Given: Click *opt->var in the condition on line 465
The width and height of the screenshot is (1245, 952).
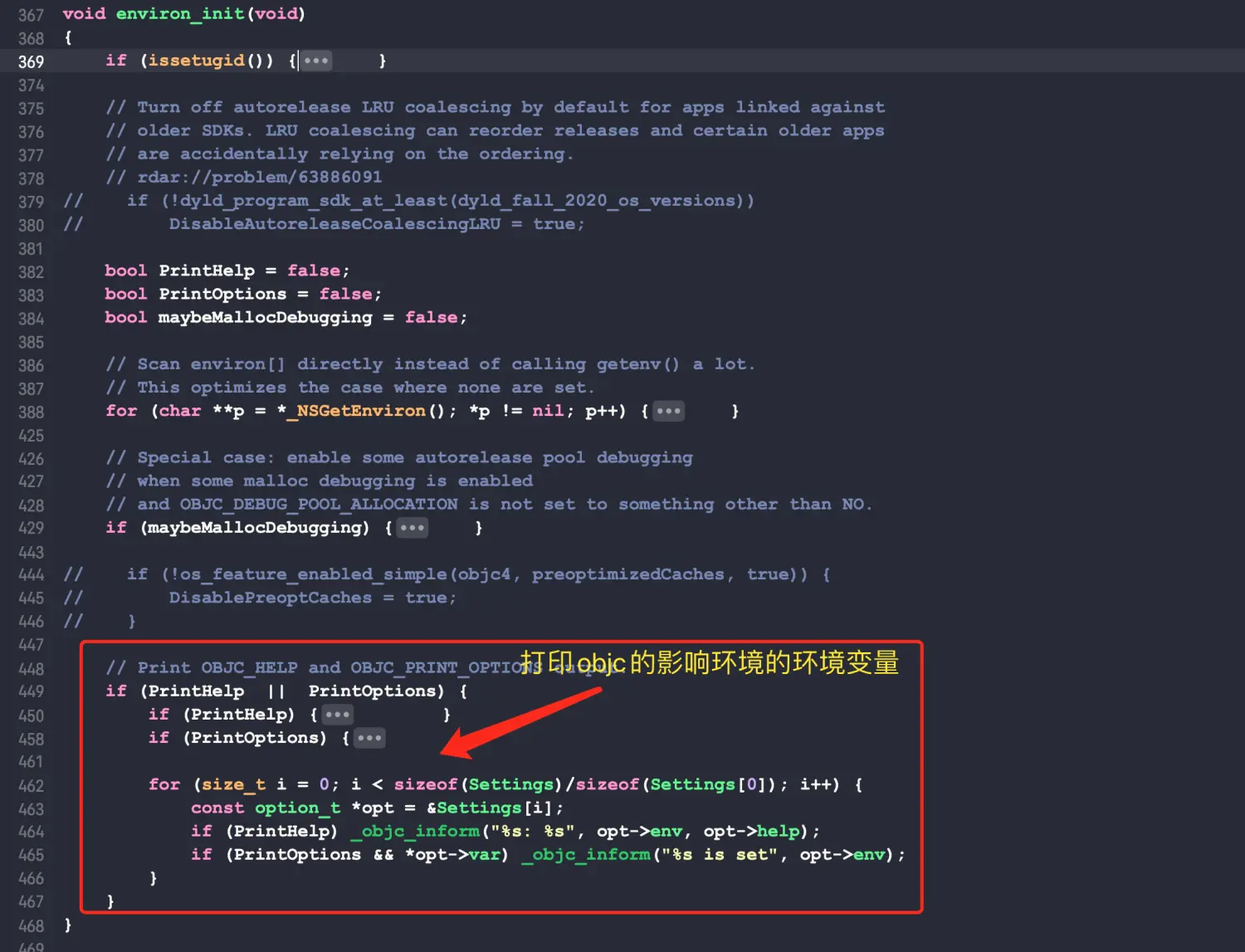Looking at the screenshot, I should pyautogui.click(x=452, y=854).
